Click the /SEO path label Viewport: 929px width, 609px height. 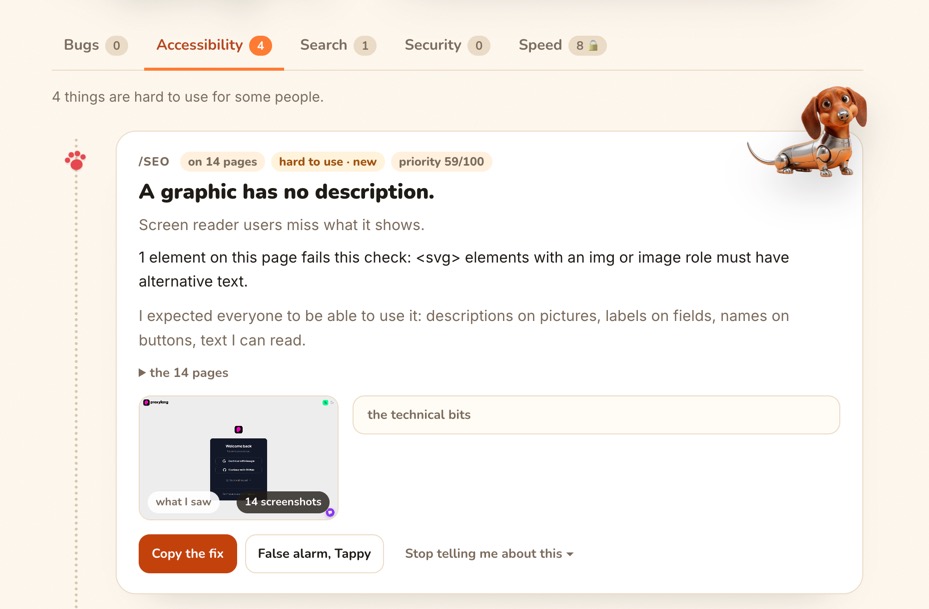coord(154,162)
